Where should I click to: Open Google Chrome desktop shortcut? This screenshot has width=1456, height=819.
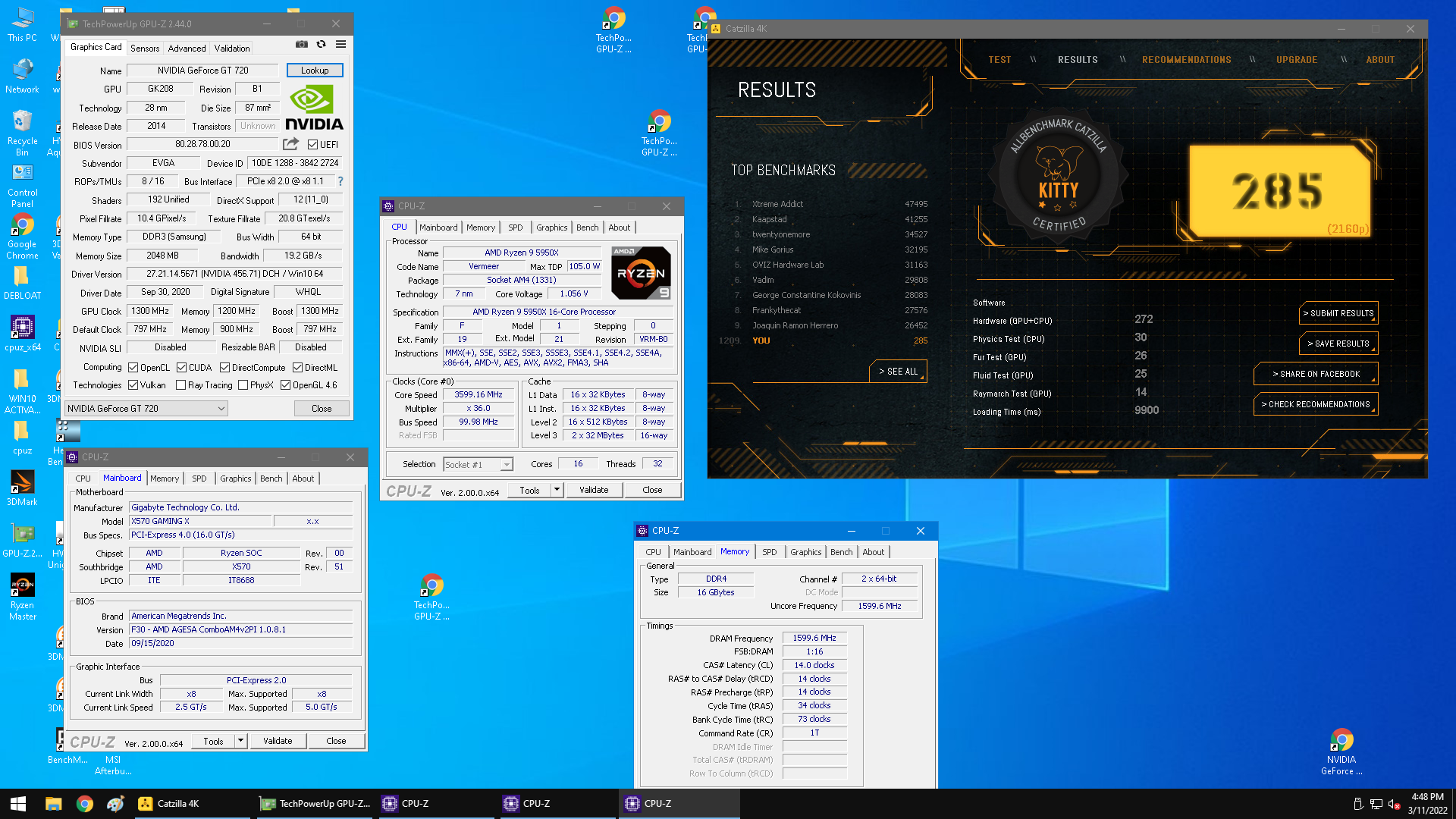(22, 236)
